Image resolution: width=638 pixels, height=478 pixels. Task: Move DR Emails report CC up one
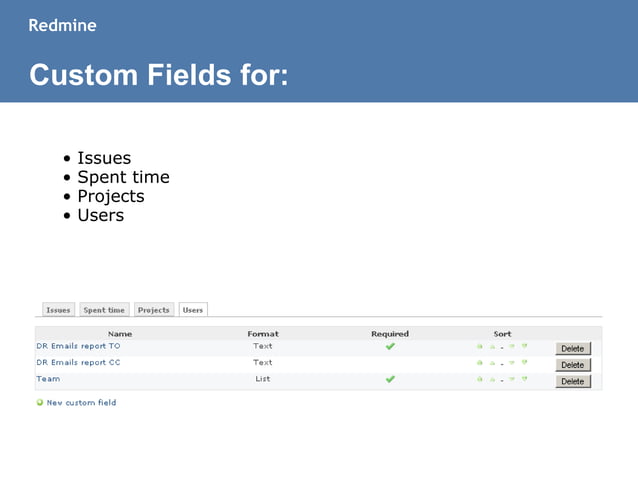pyautogui.click(x=493, y=363)
